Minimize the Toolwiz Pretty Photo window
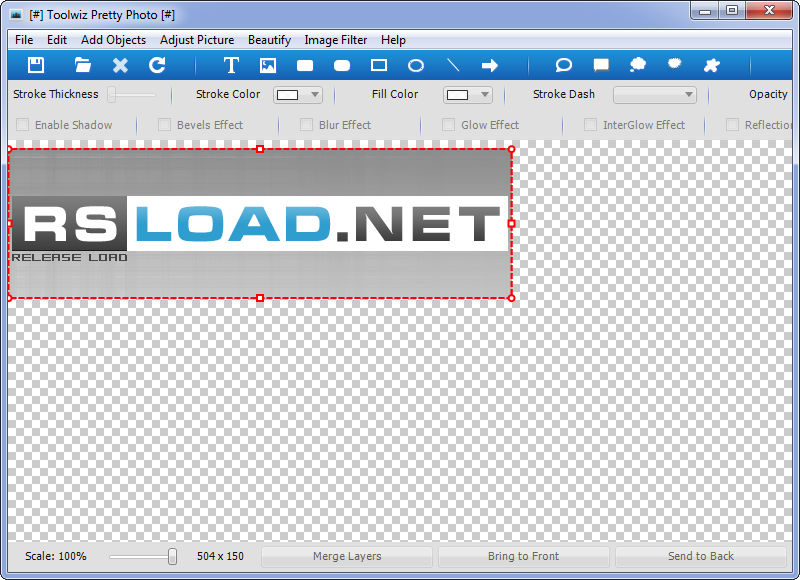This screenshot has height=580, width=800. pyautogui.click(x=705, y=11)
